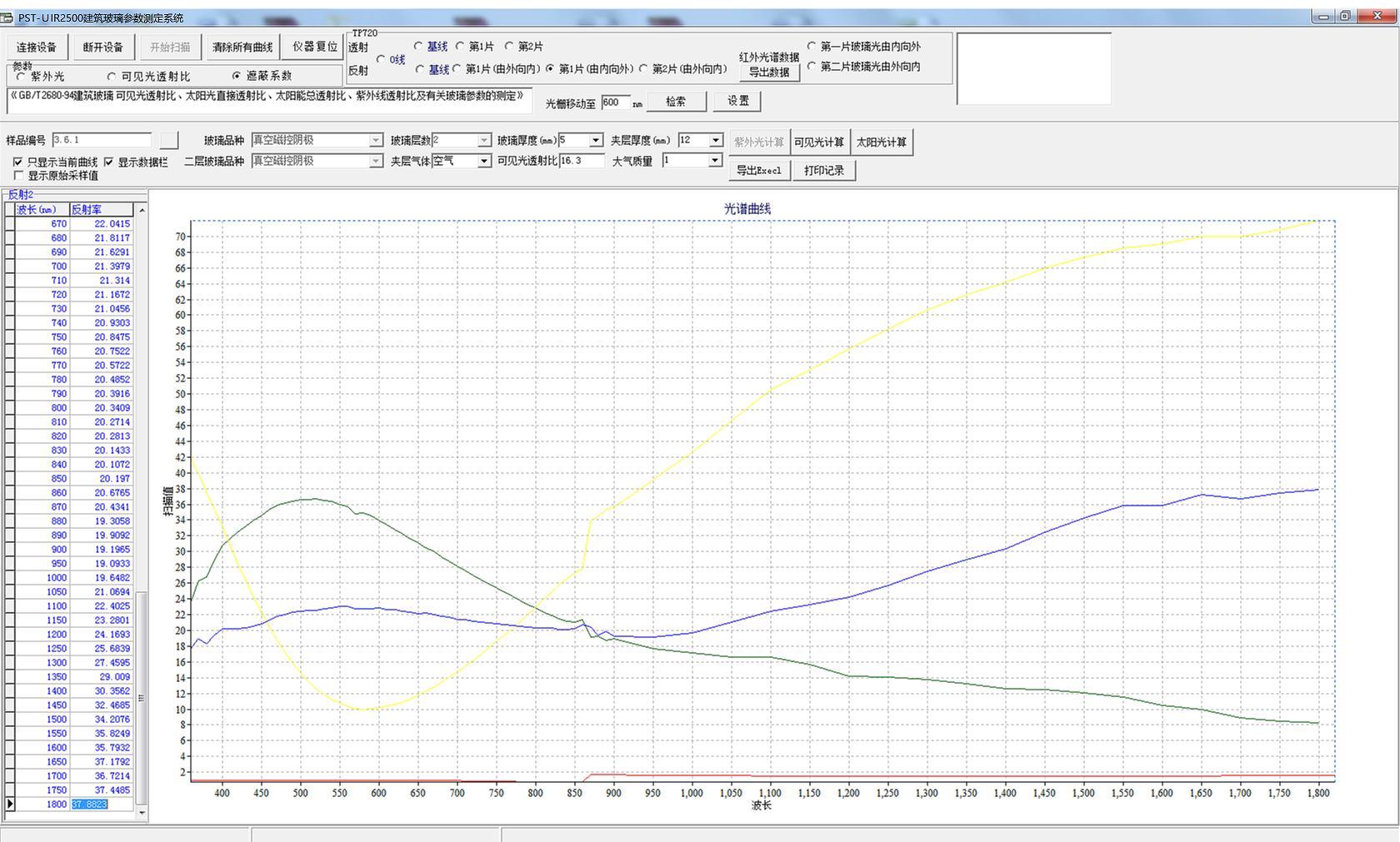The width and height of the screenshot is (1400, 842).
Task: Select the 可见光透射比 parameter radio button
Action: (x=111, y=77)
